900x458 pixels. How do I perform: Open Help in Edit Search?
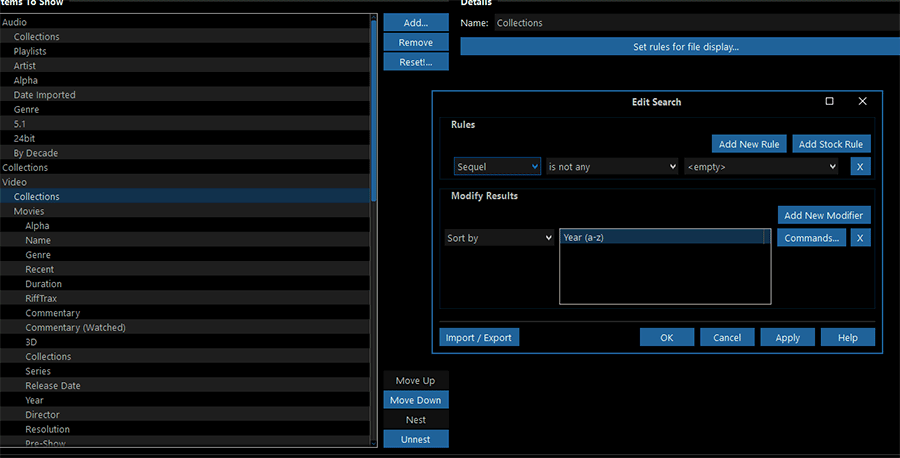click(x=847, y=337)
